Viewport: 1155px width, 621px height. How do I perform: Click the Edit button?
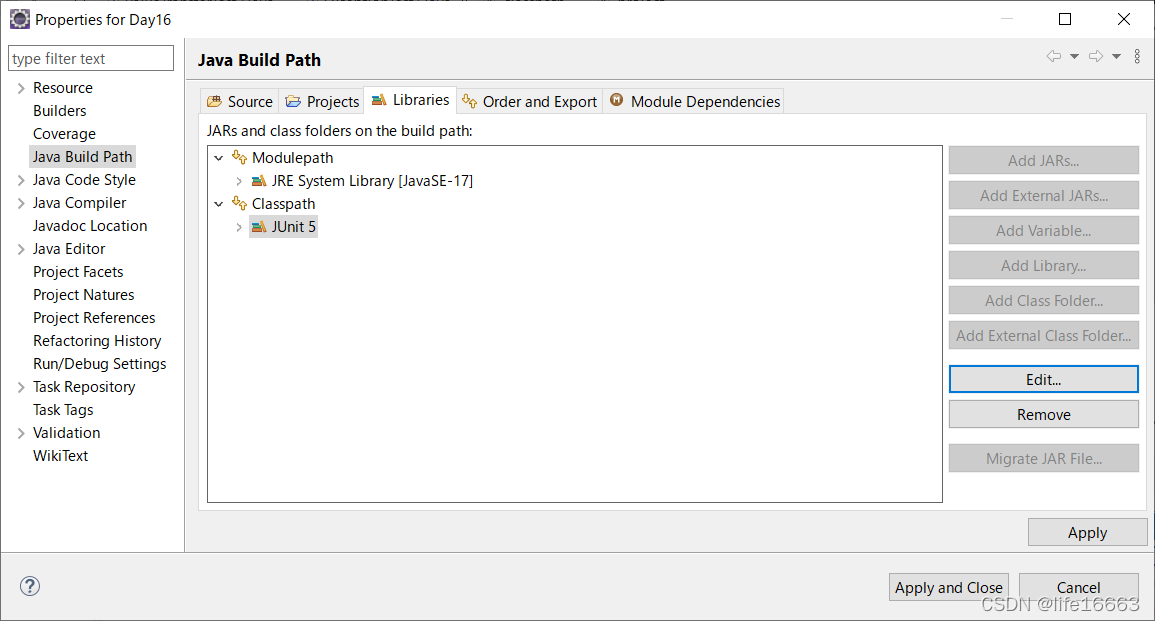point(1043,379)
